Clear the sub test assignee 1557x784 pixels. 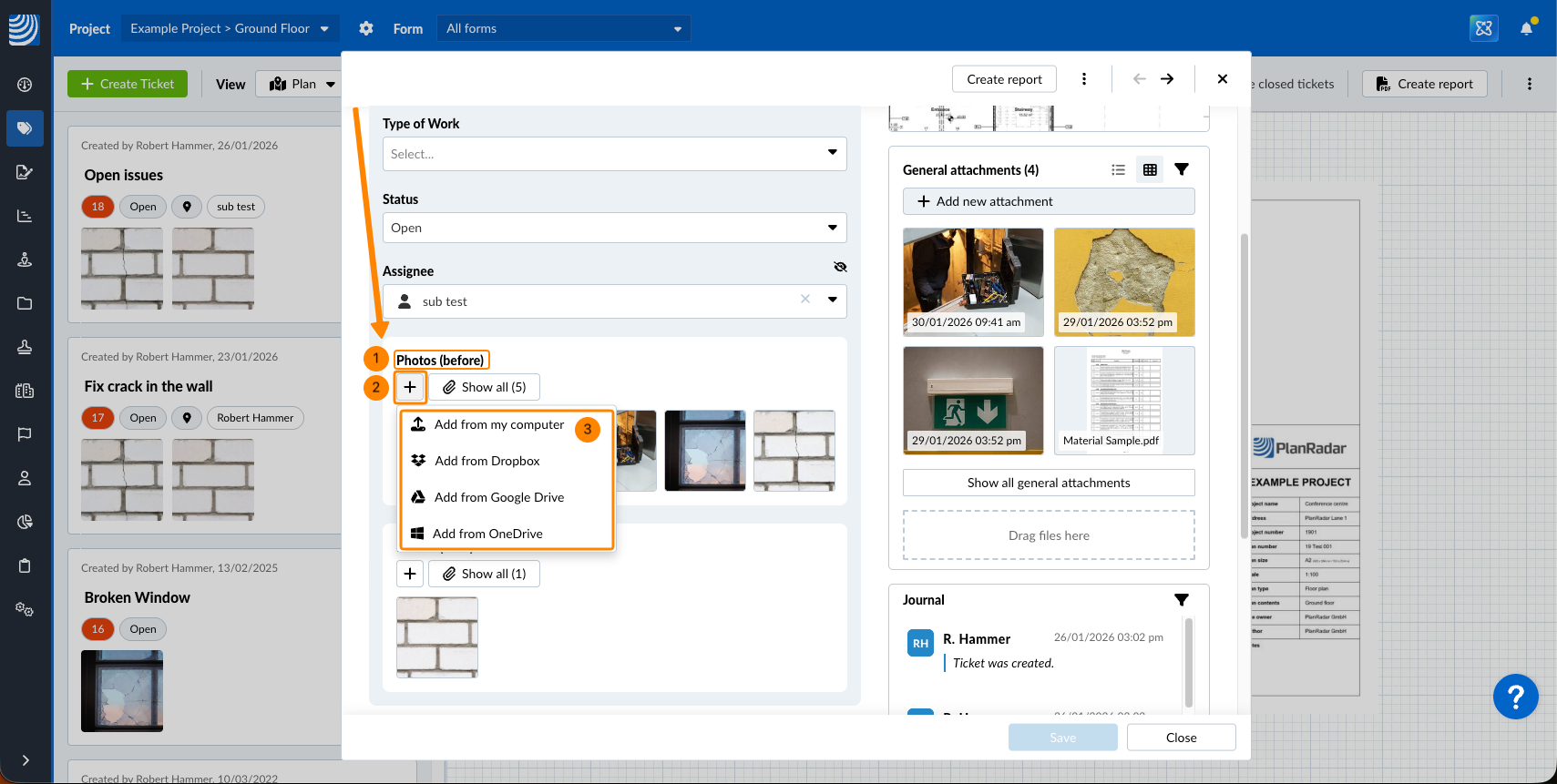coord(805,300)
